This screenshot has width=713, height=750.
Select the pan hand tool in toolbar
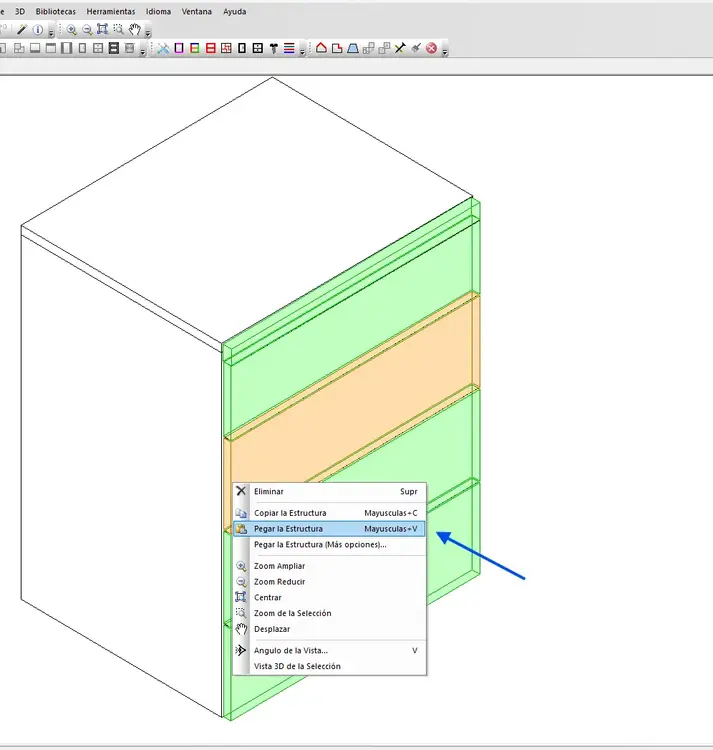[x=133, y=30]
